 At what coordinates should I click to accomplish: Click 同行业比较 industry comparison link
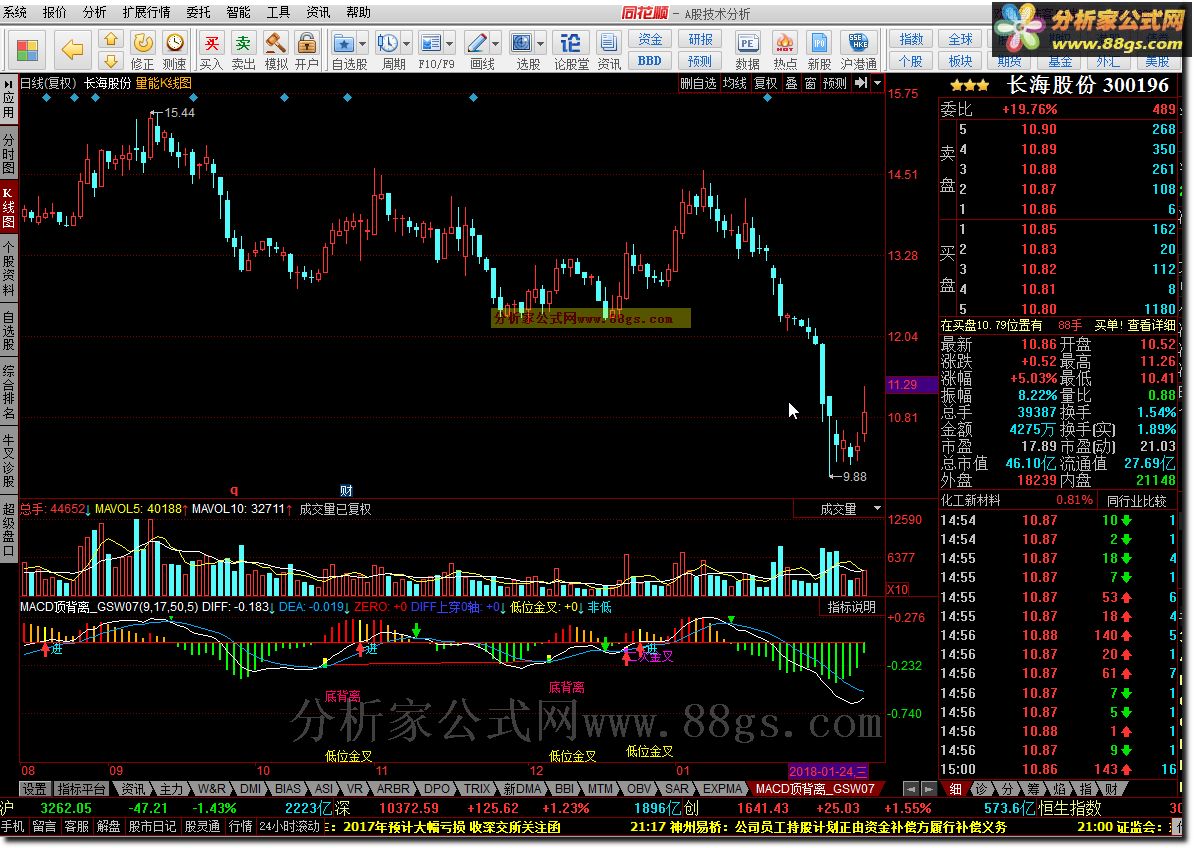[x=1136, y=500]
